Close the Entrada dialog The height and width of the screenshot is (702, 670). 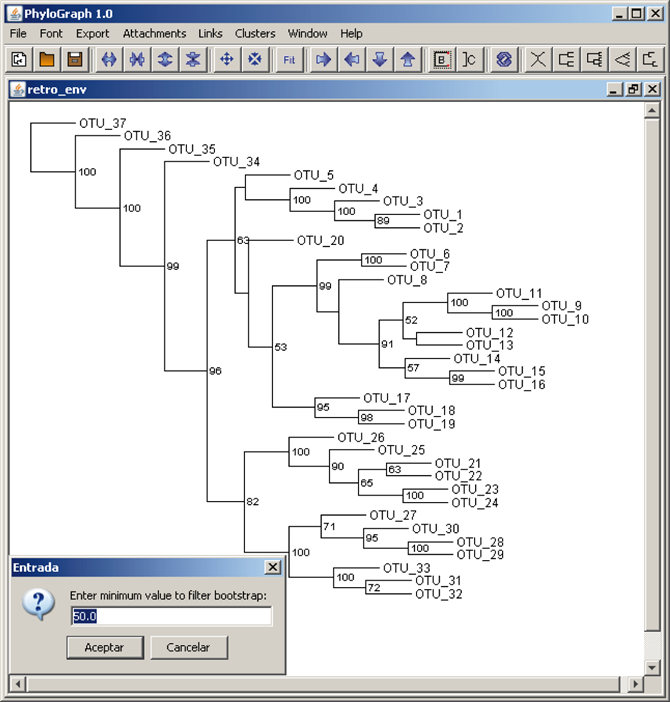click(x=272, y=567)
